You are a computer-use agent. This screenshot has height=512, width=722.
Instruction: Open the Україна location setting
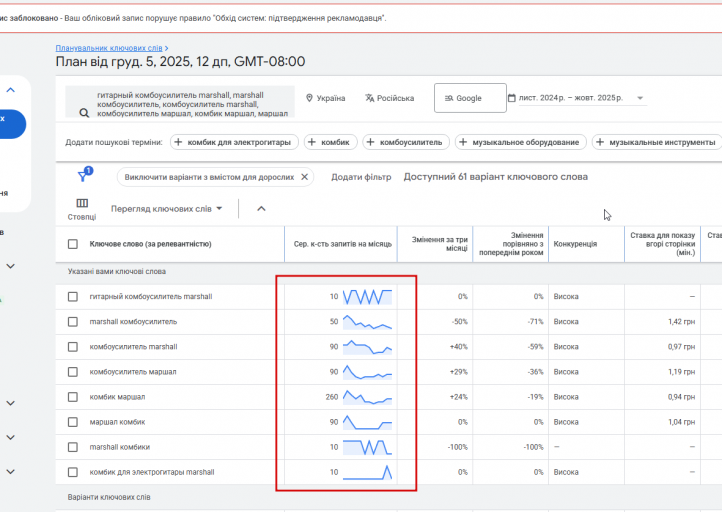(326, 98)
